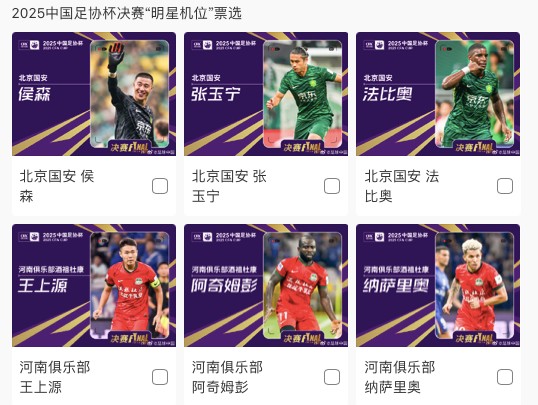Open the 侯森 goalkeeper card image
This screenshot has width=538, height=405.
[x=94, y=94]
